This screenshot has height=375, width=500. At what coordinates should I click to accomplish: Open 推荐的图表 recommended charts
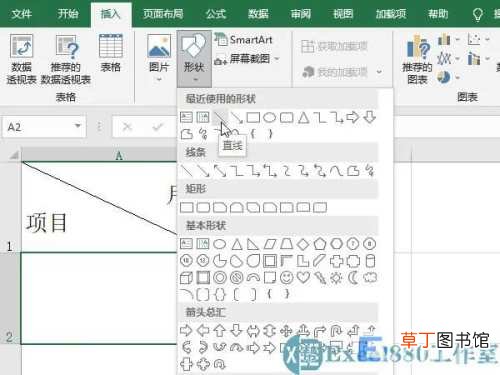(x=417, y=59)
